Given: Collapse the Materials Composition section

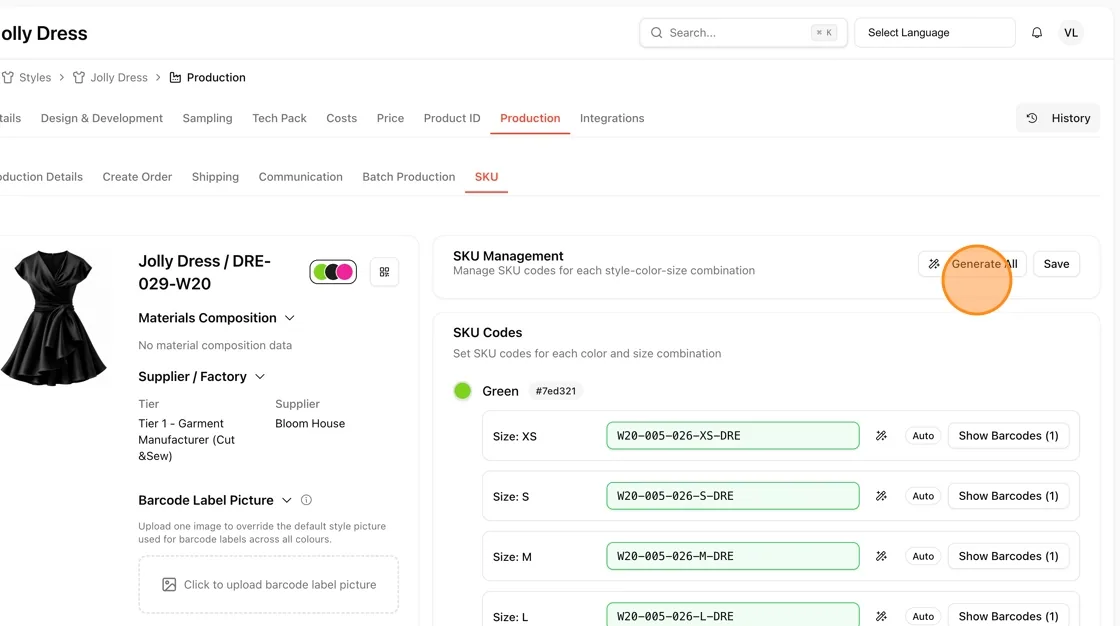Looking at the screenshot, I should click(x=289, y=318).
